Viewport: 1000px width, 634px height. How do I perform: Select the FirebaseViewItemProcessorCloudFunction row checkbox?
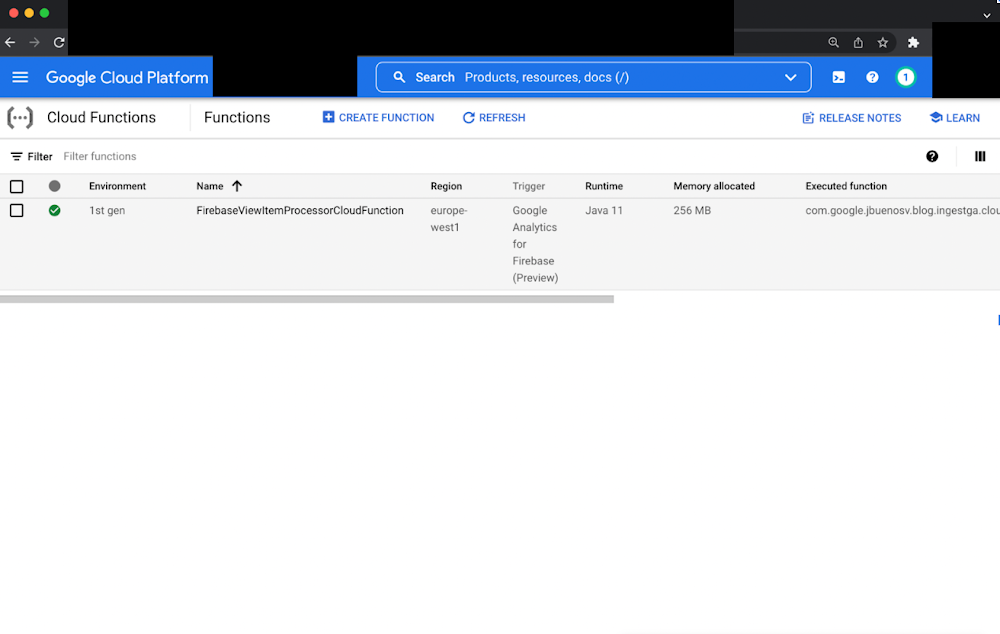pos(17,210)
